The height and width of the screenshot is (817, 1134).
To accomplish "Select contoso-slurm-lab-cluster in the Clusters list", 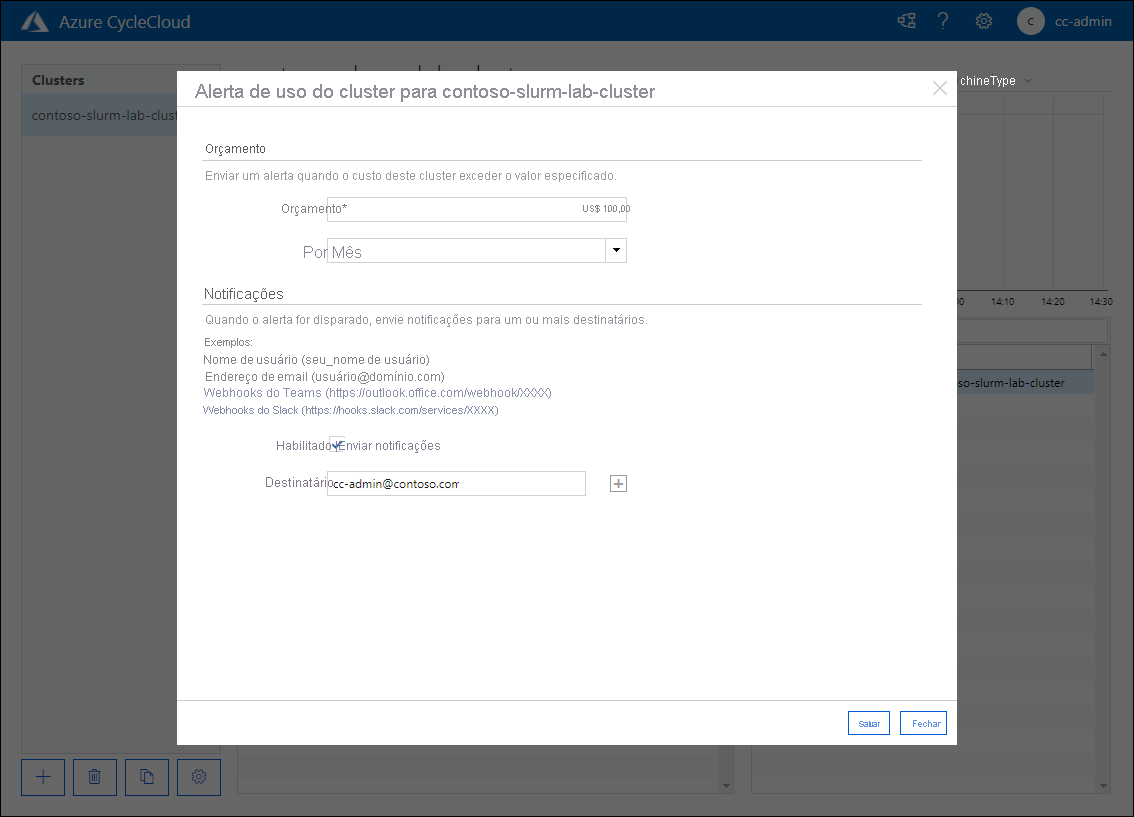I will click(x=100, y=115).
